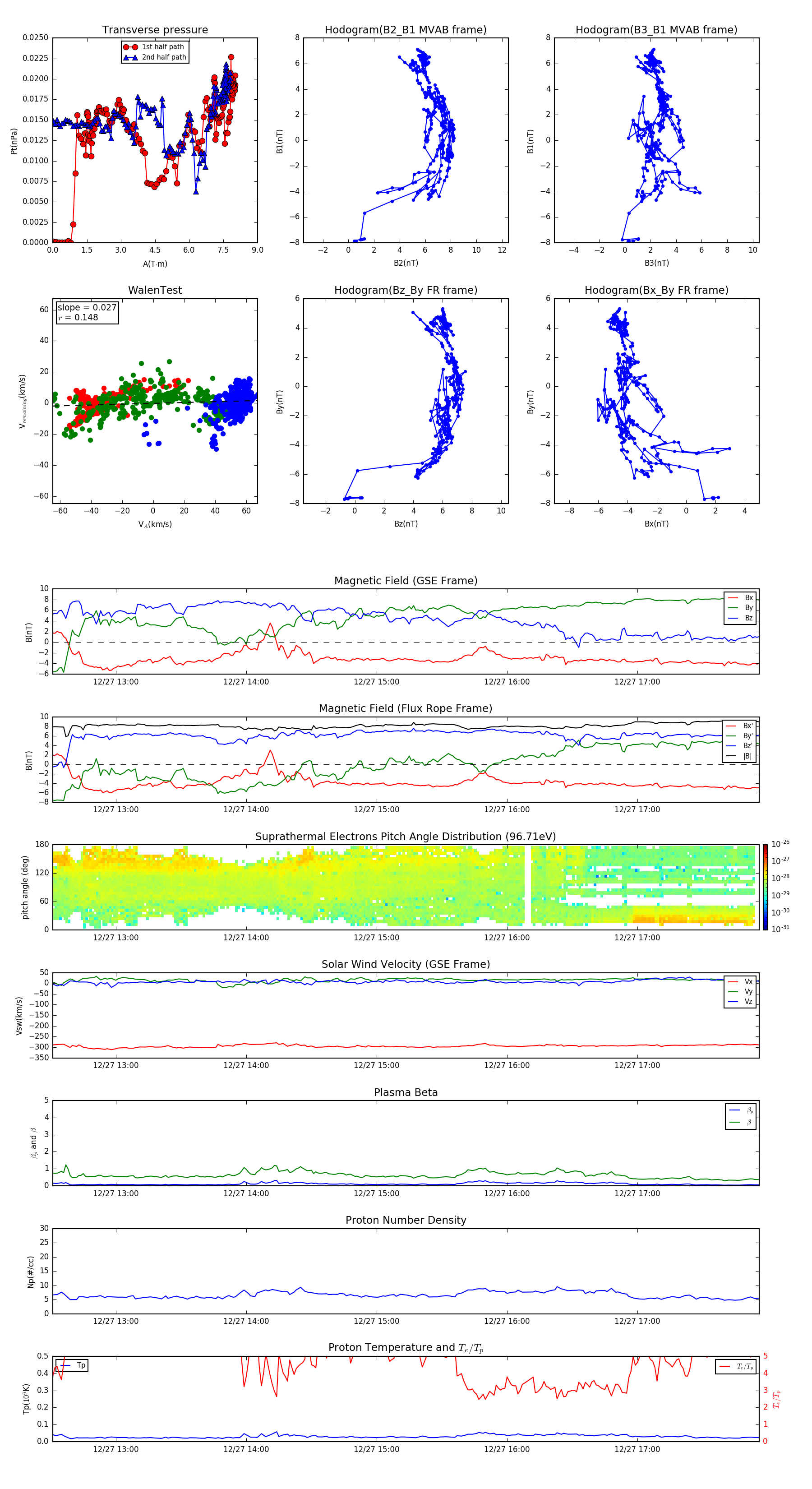The image size is (812, 1489).
Task: Click the B1(nT) label of B3_B1 hodogram
Action: click(x=530, y=141)
